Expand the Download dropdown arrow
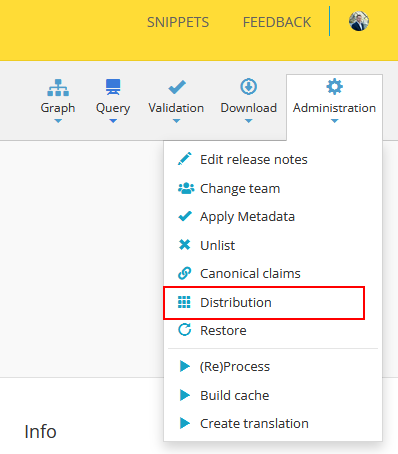 [249, 121]
